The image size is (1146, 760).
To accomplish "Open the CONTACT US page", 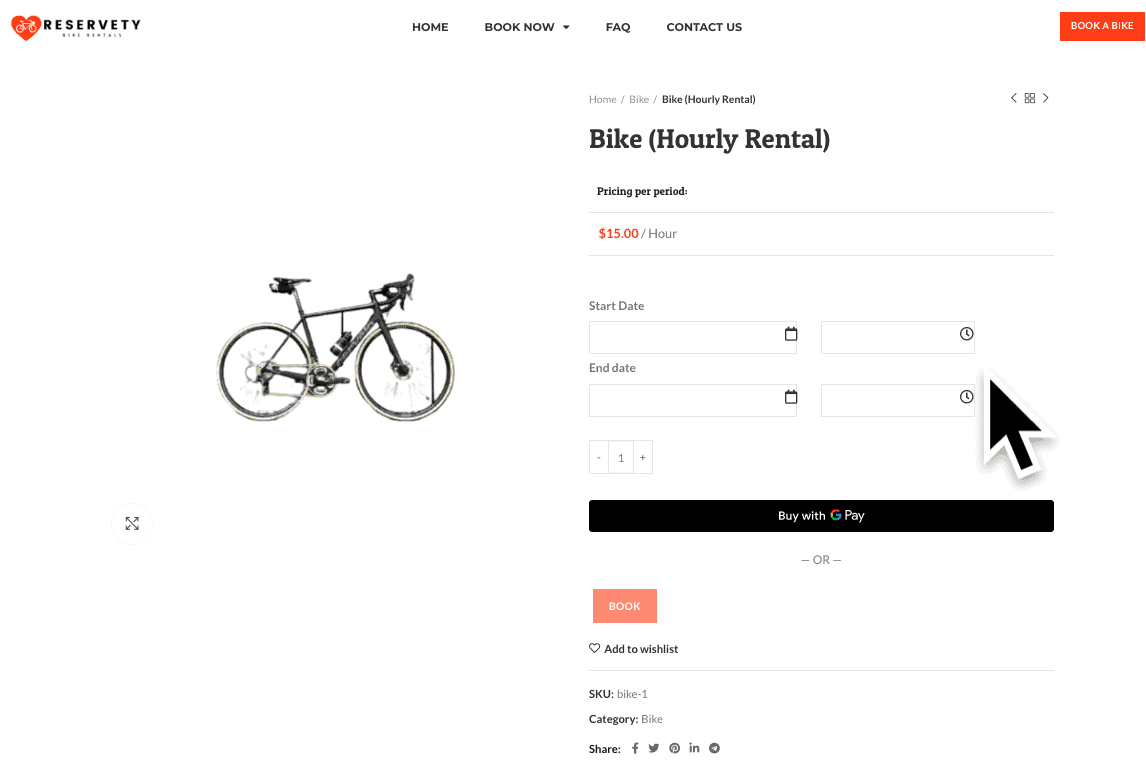I will tap(704, 27).
